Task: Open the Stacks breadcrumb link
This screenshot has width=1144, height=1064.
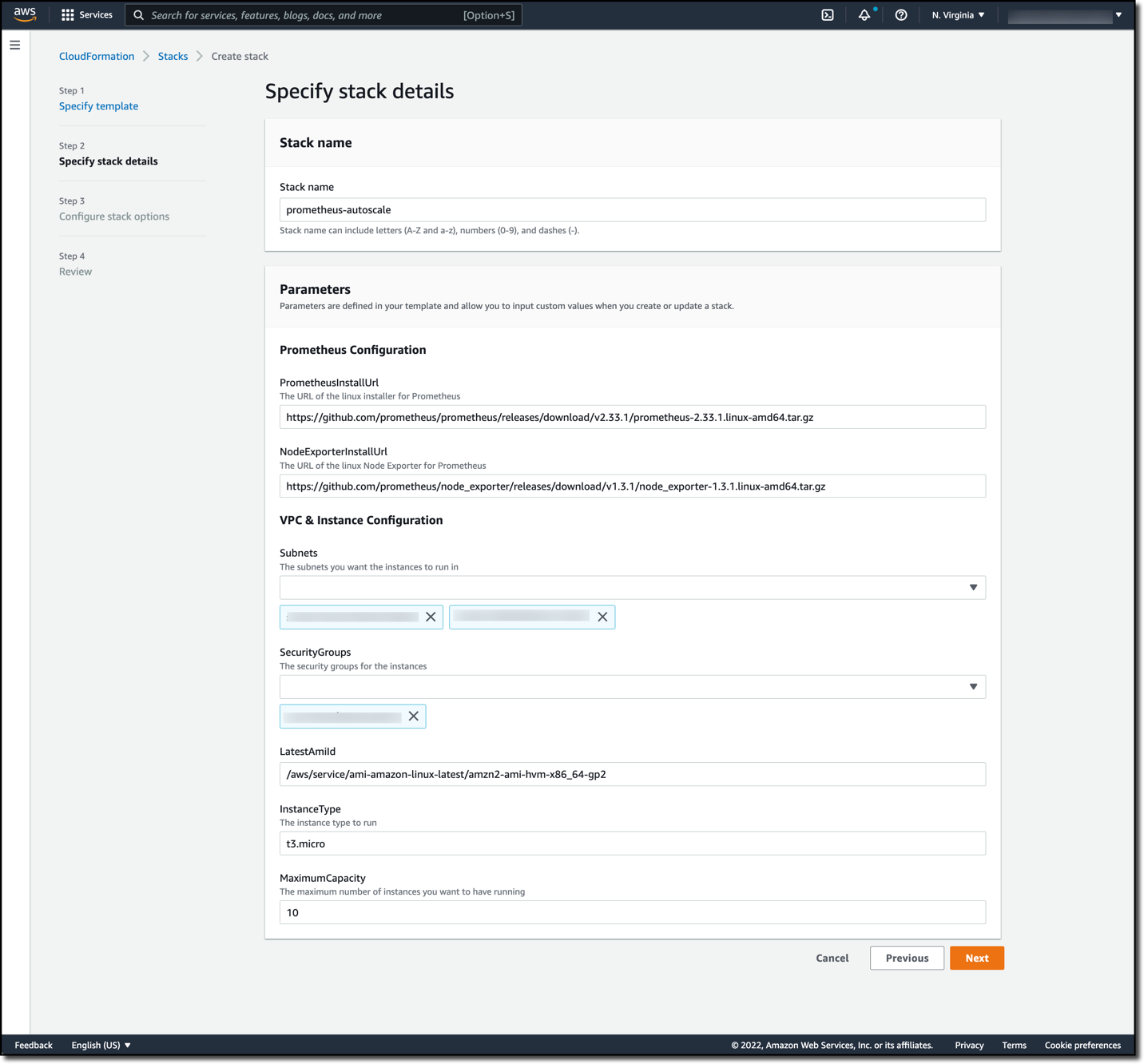Action: pyautogui.click(x=173, y=56)
